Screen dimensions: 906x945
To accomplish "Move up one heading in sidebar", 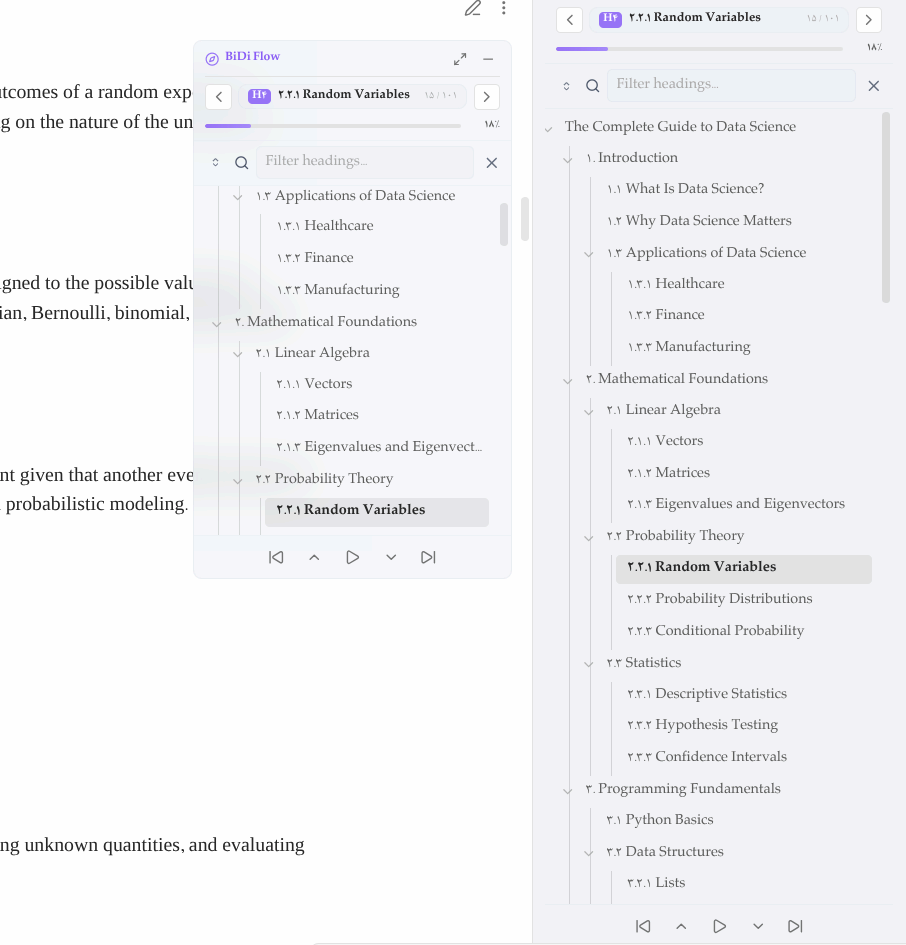I will pyautogui.click(x=681, y=926).
